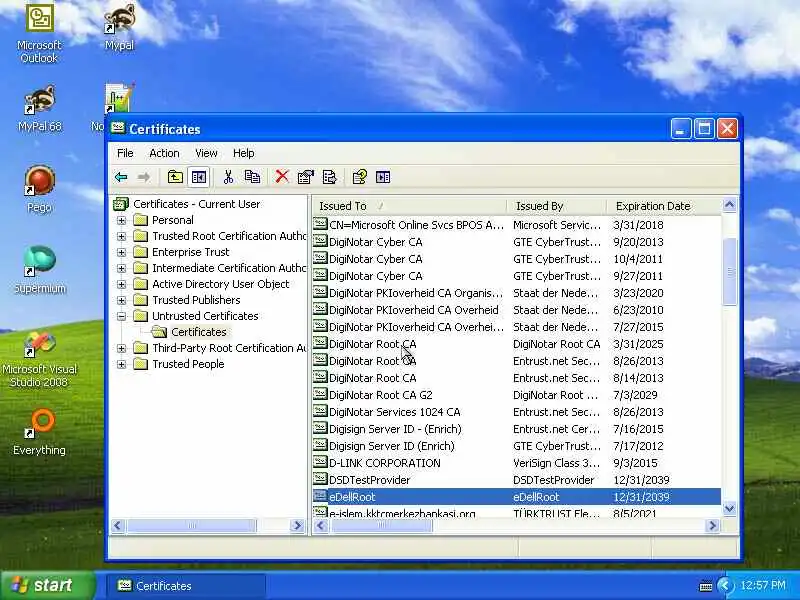The image size is (800, 600).
Task: Expand Intermediate Certification Authorities node
Action: [x=121, y=268]
